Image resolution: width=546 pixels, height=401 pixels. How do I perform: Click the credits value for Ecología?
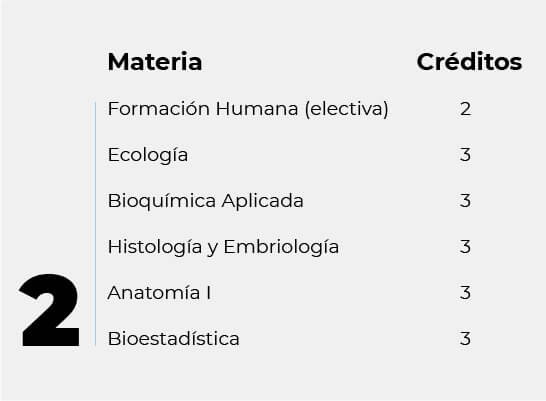(x=466, y=155)
